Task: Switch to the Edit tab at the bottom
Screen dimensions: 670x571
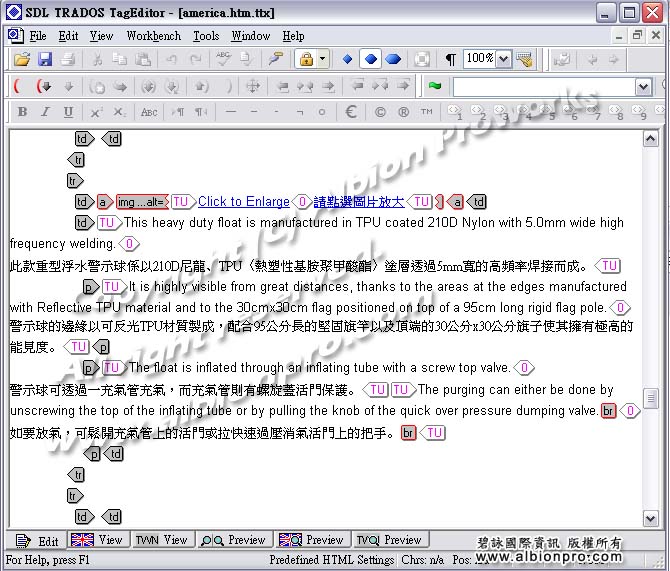Action: 37,541
